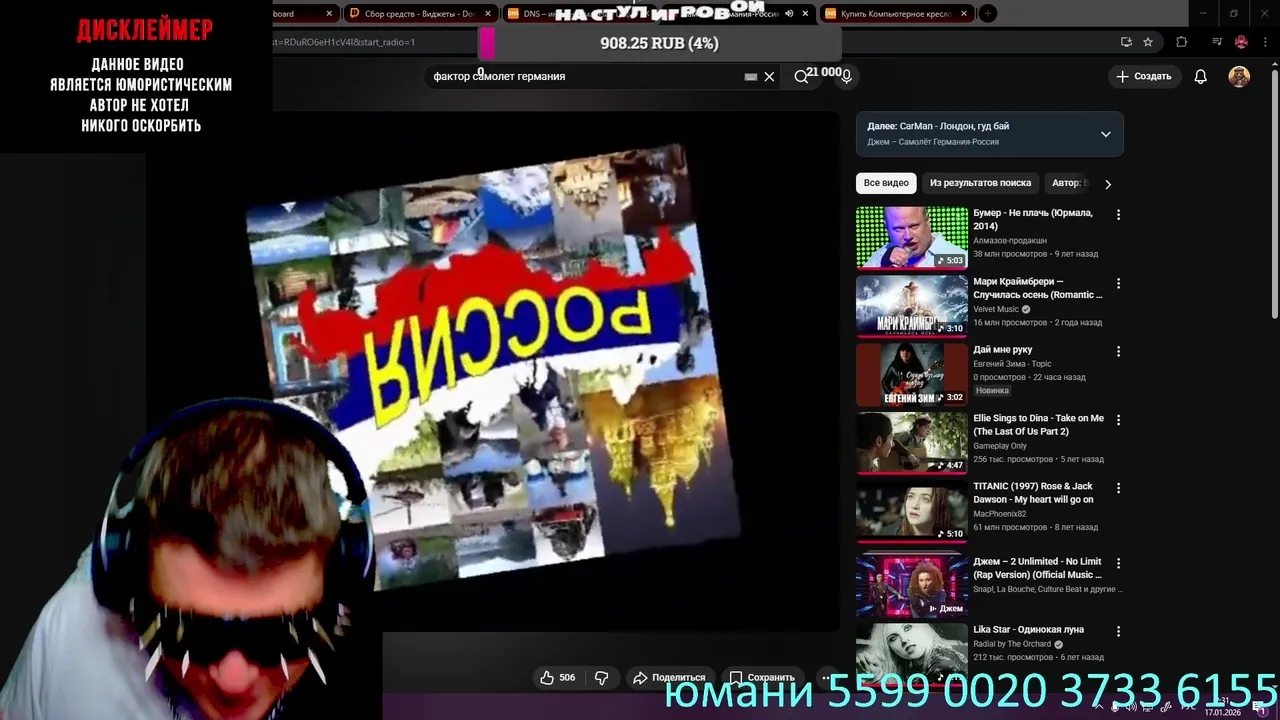Click the Сохранить save button
1280x720 pixels.
tap(762, 677)
